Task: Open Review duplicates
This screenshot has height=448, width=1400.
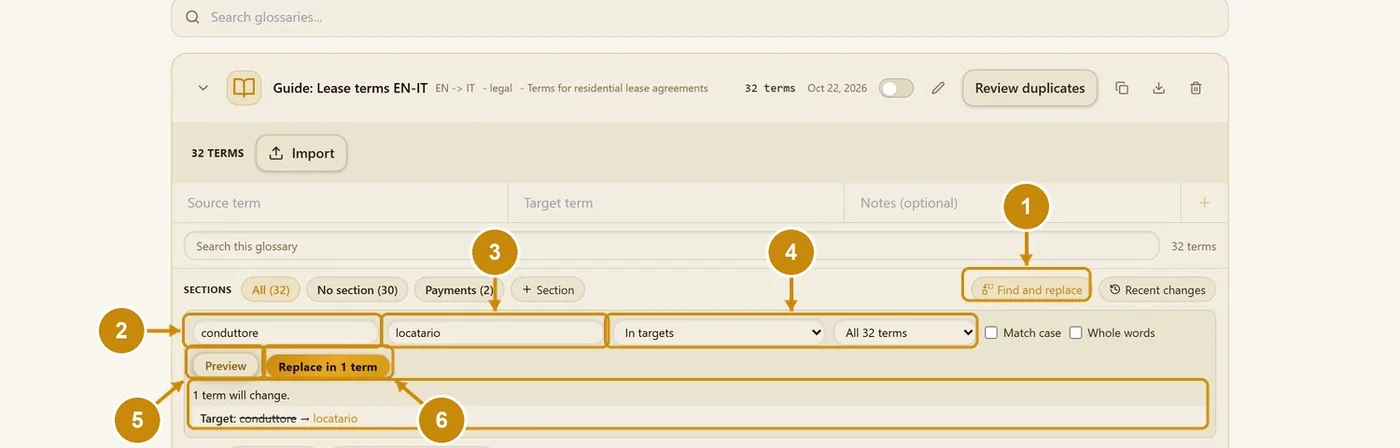Action: [x=1030, y=88]
